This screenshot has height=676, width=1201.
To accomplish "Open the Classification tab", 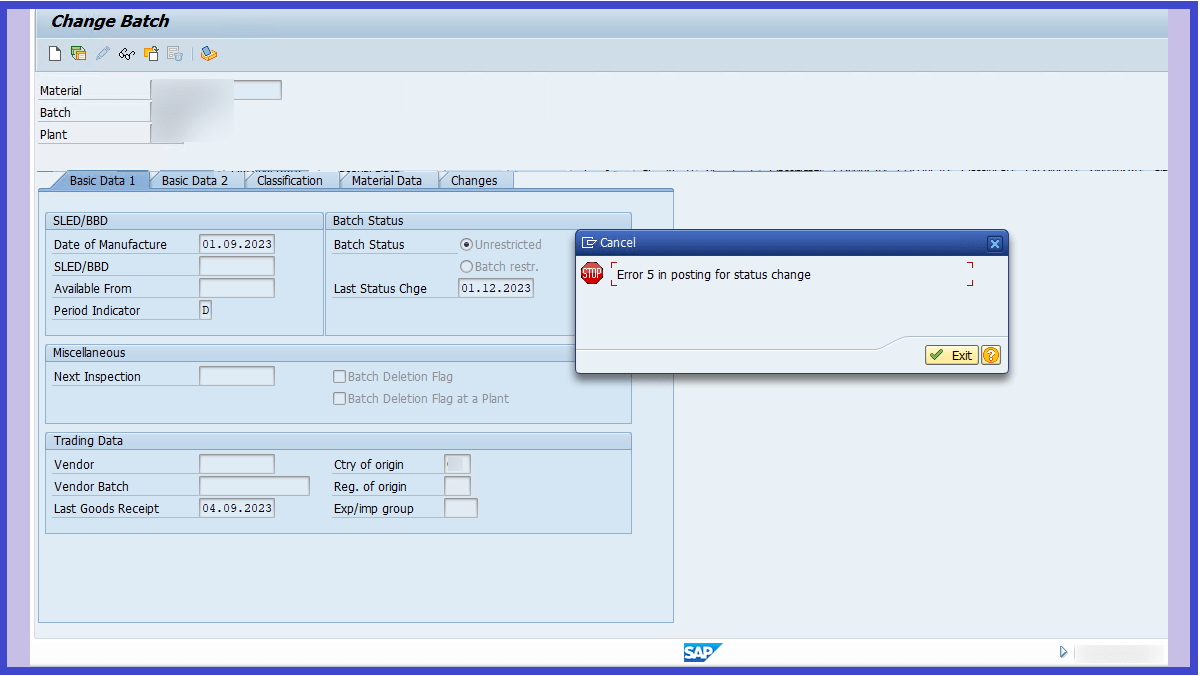I will 290,181.
